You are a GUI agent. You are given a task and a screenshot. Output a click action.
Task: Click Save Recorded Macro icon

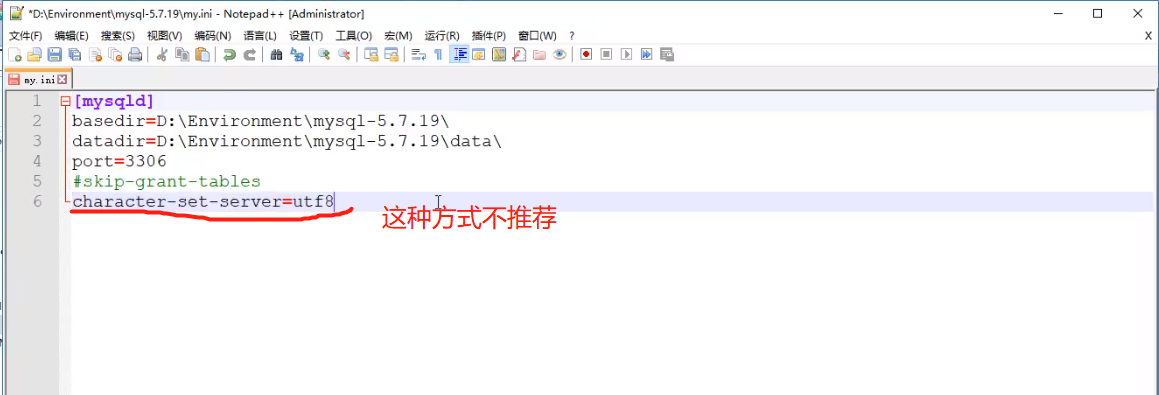click(667, 54)
